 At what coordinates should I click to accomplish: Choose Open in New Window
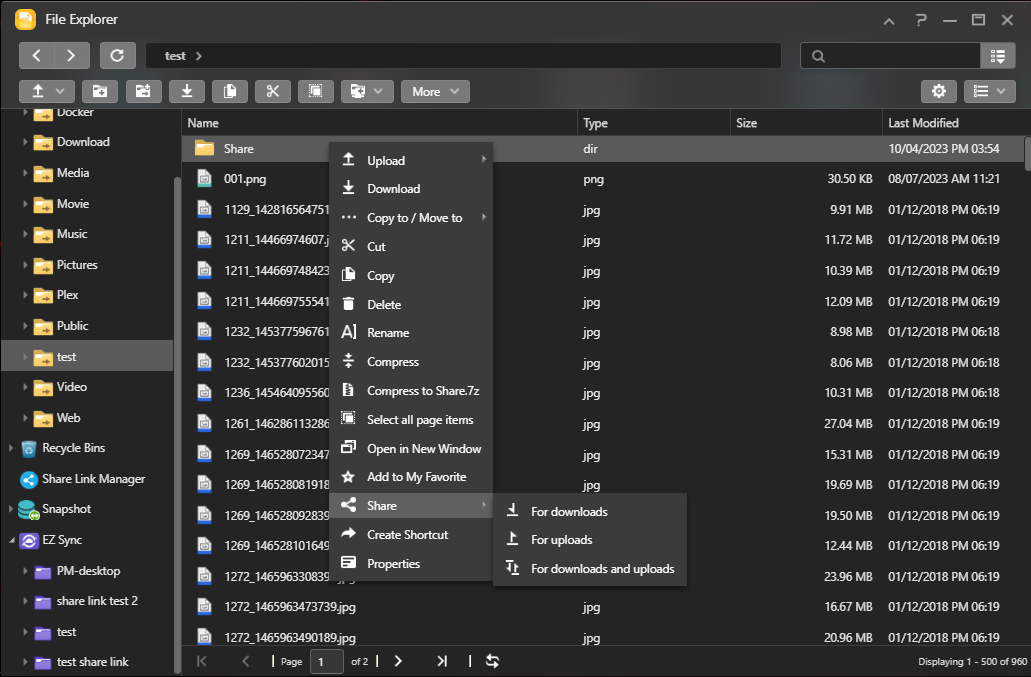click(411, 448)
